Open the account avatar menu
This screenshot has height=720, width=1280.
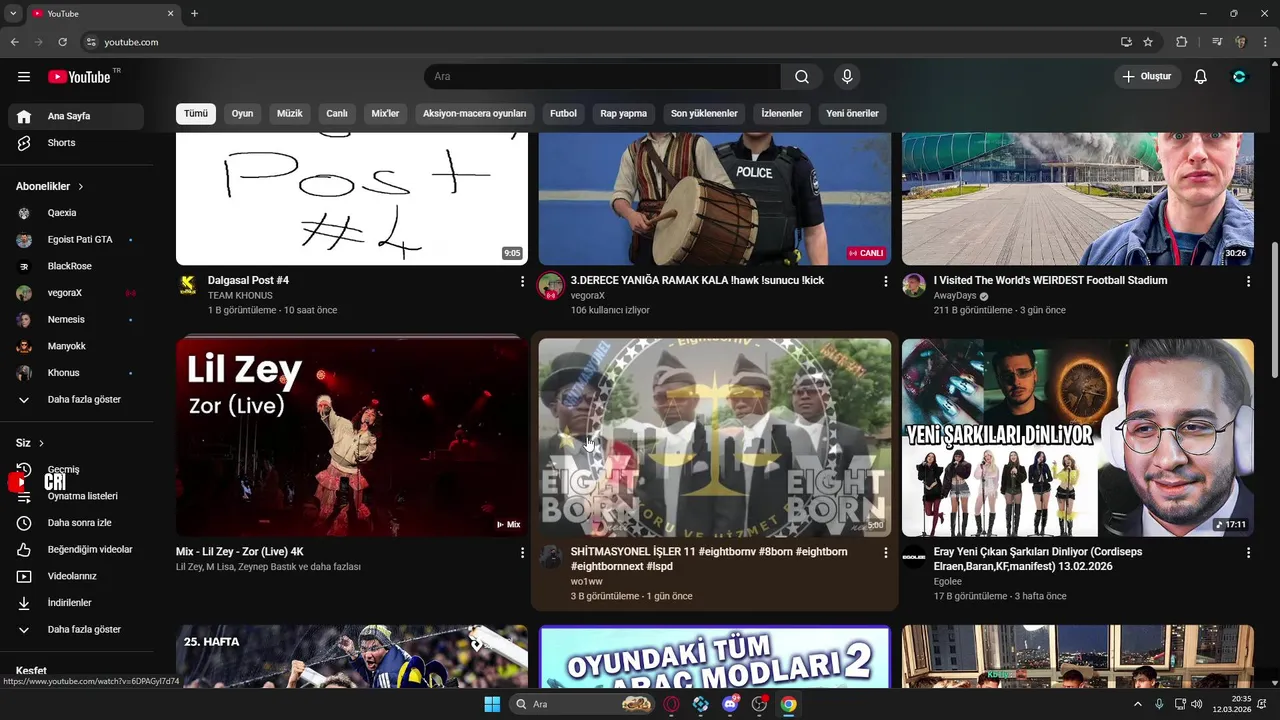1240,77
